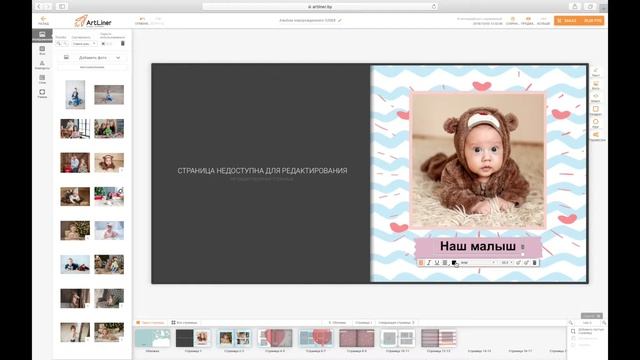Open the cover thumbnail in the page strip
This screenshot has width=640, height=360.
coord(152,338)
